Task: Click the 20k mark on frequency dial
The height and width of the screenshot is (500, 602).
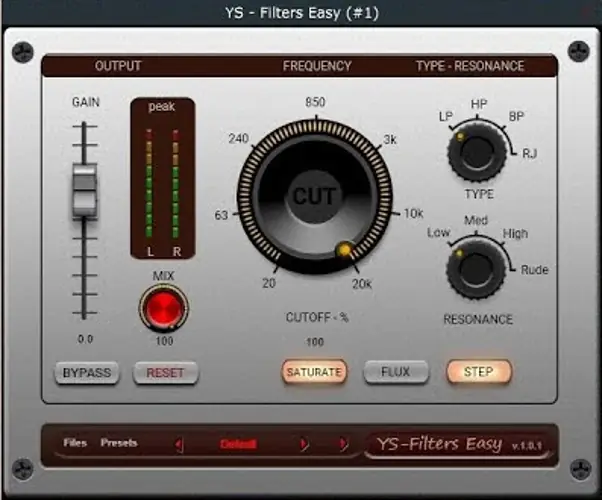Action: (361, 284)
